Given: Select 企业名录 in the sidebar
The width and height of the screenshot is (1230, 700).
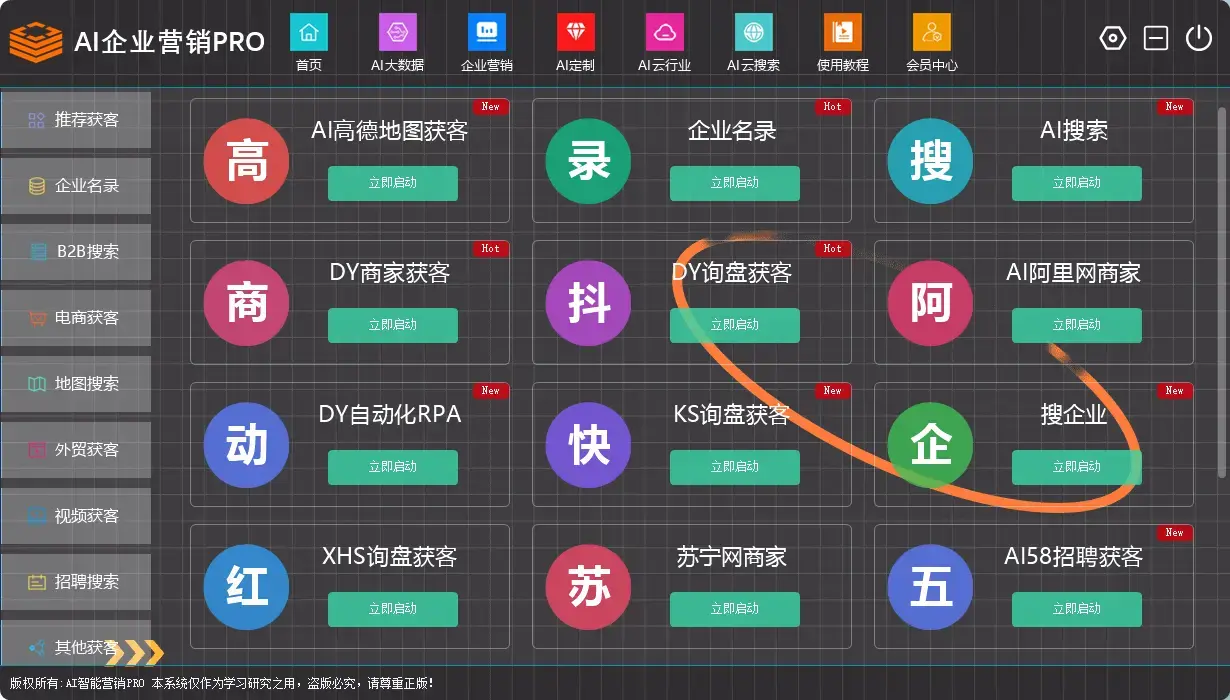Looking at the screenshot, I should pyautogui.click(x=76, y=186).
